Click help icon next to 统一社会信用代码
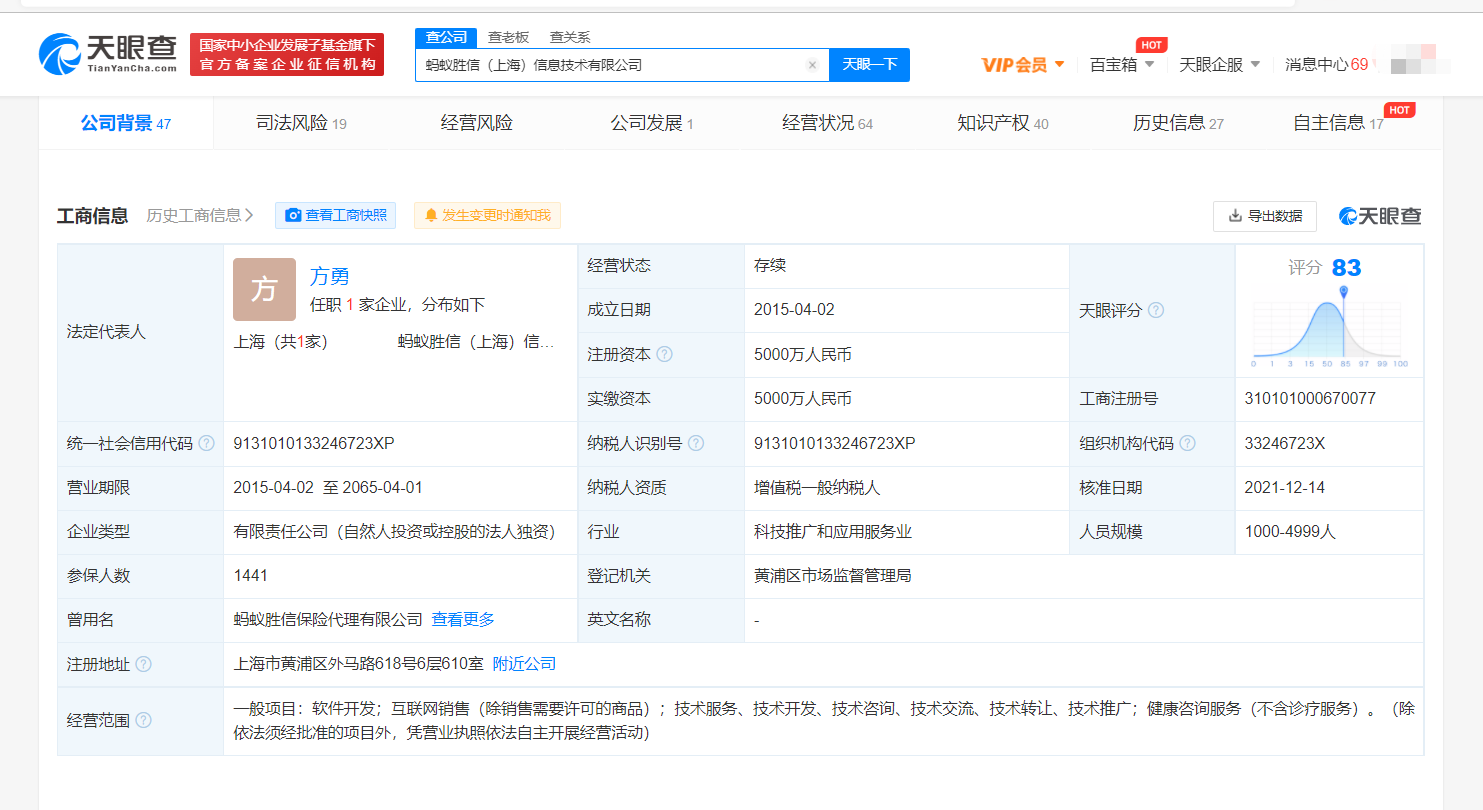The image size is (1483, 810). coord(206,443)
